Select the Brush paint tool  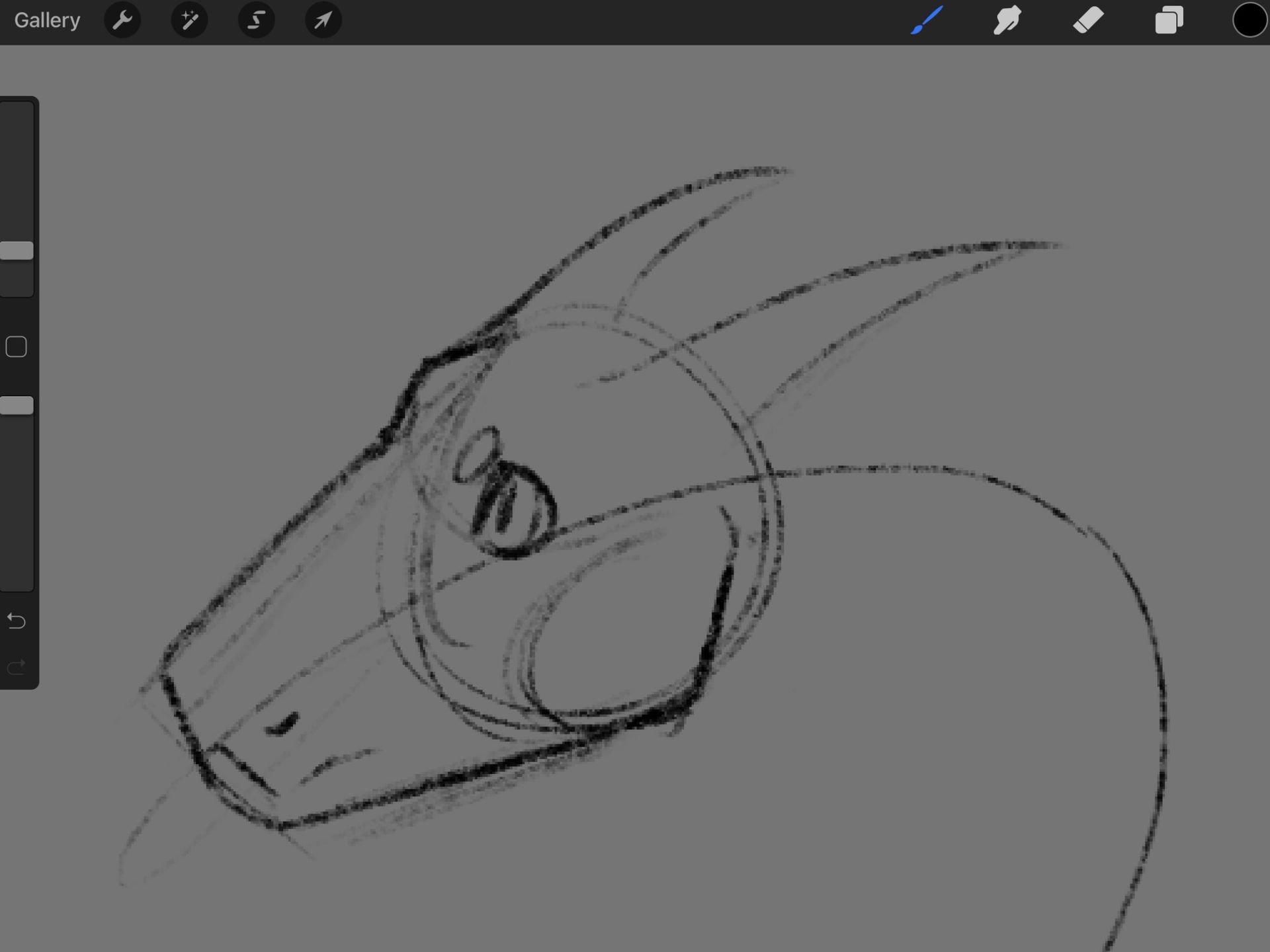[927, 20]
